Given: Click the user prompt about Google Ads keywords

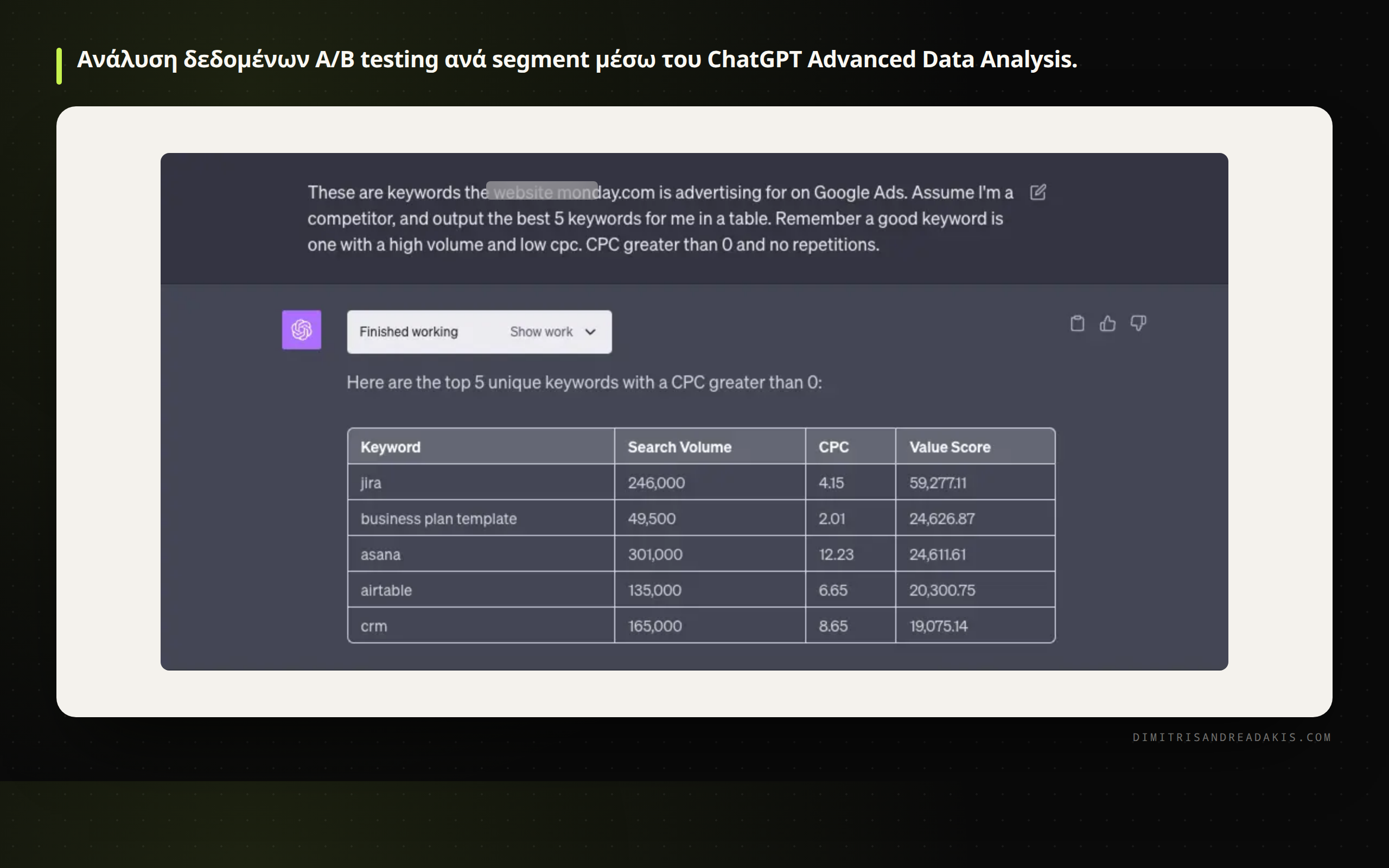Looking at the screenshot, I should click(660, 218).
